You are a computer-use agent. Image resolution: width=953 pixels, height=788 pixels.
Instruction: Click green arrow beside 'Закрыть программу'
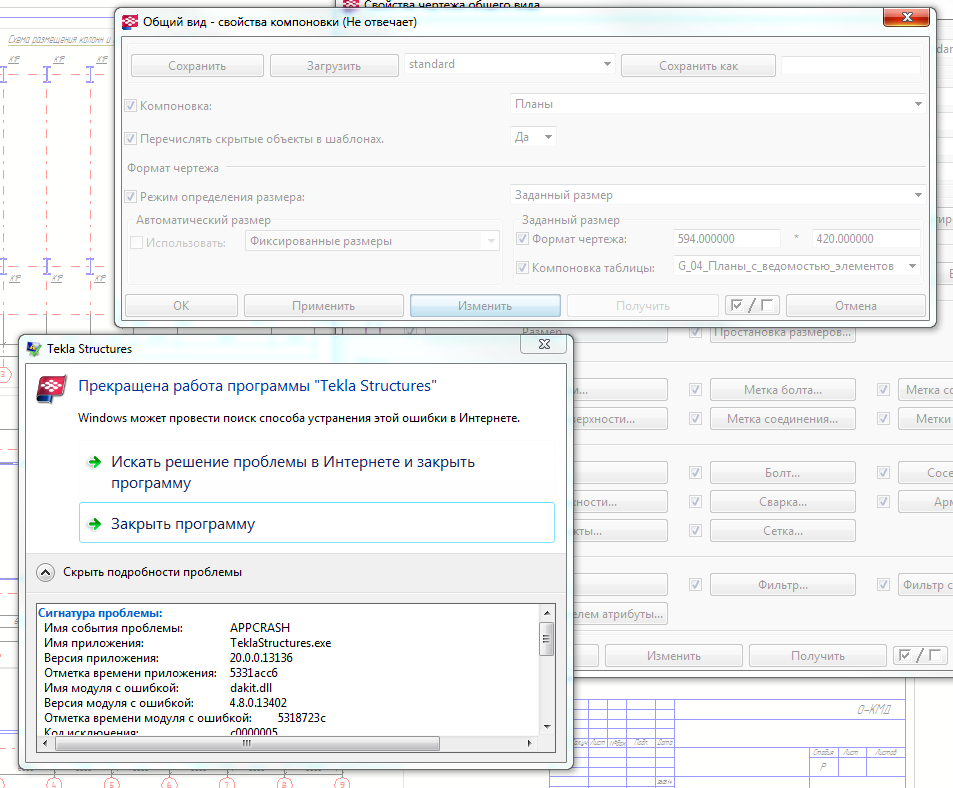94,523
